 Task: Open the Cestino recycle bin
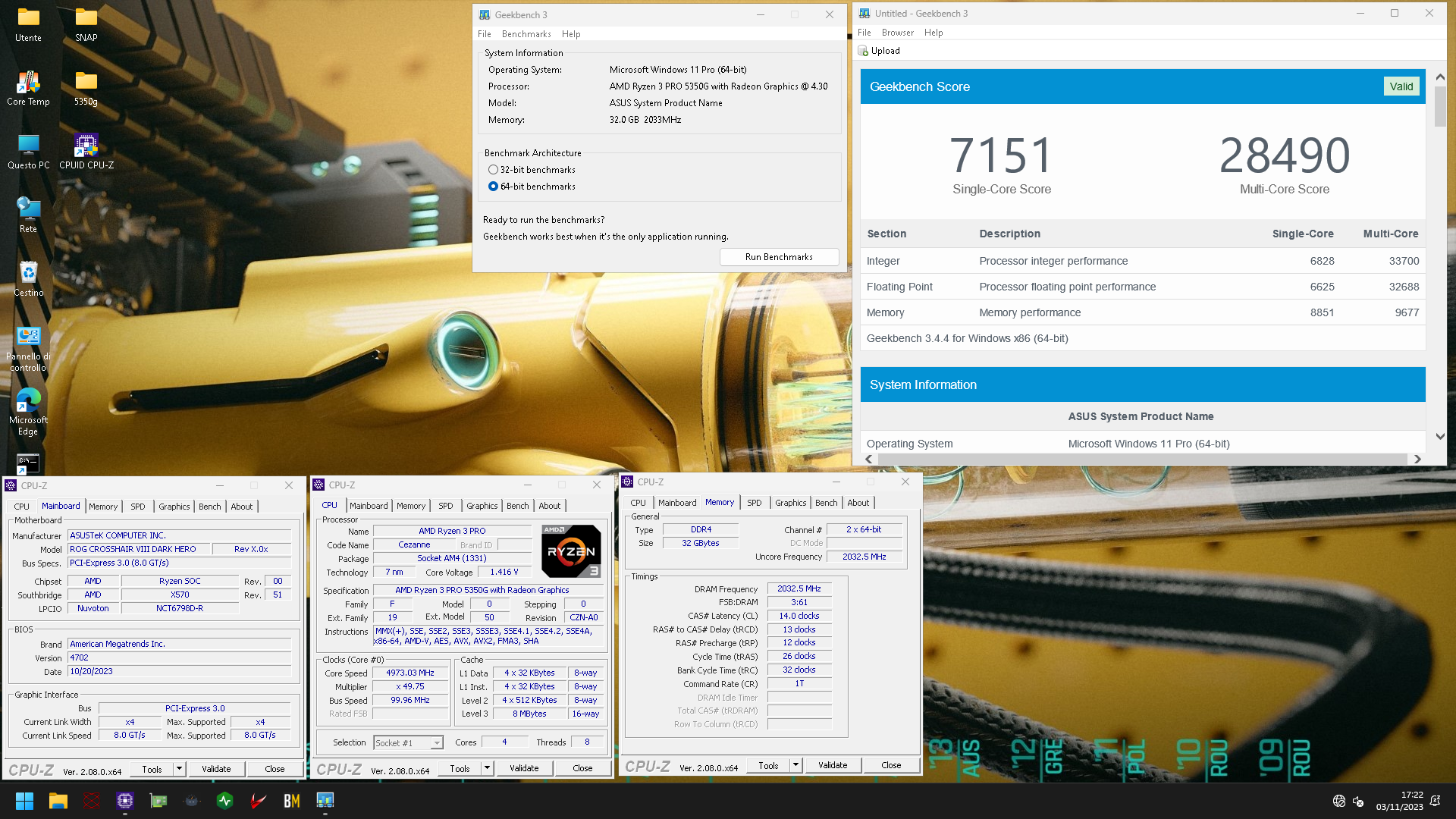tap(28, 279)
